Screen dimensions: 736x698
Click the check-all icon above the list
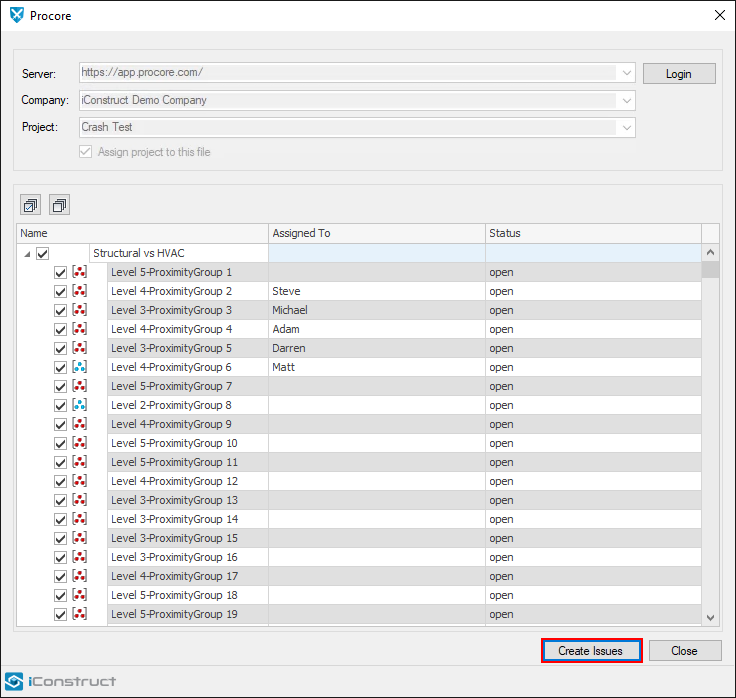[31, 205]
